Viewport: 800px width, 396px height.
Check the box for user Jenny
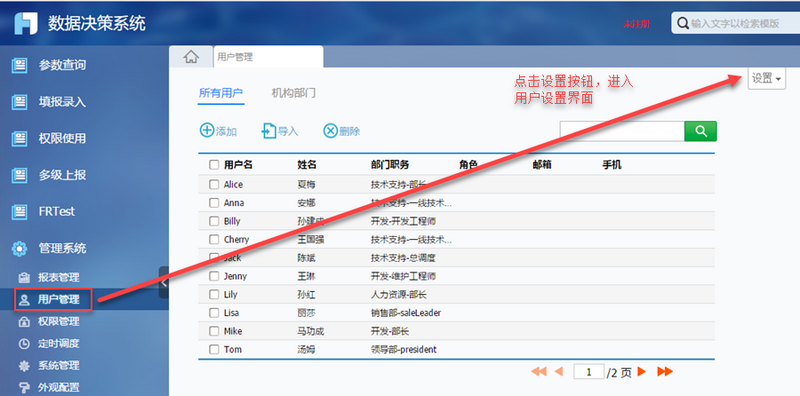[x=214, y=276]
